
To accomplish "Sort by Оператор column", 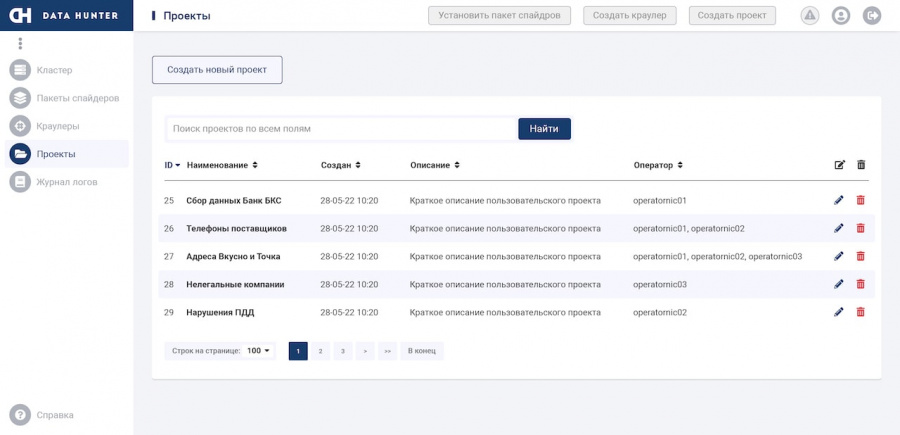I will tap(658, 165).
